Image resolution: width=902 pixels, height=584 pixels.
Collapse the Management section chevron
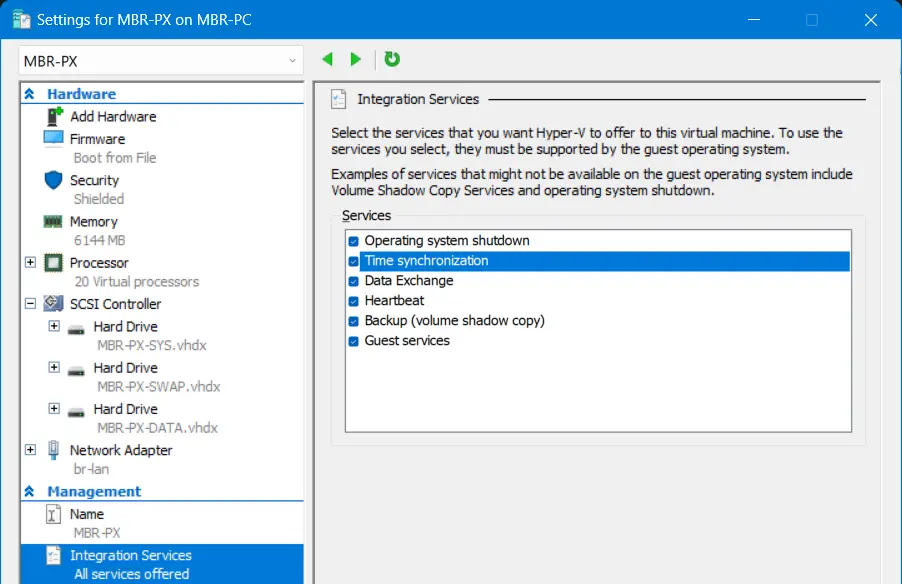(29, 491)
